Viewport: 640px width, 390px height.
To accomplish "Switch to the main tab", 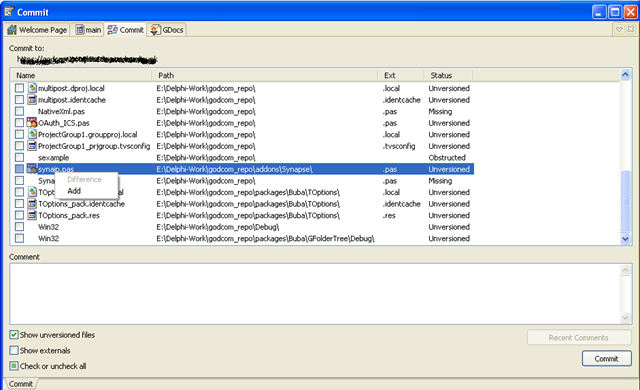I will click(88, 30).
